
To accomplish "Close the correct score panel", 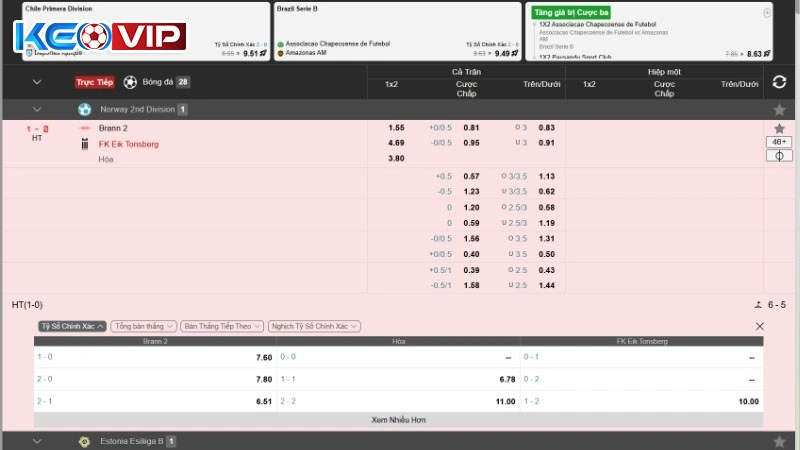I will (x=759, y=326).
